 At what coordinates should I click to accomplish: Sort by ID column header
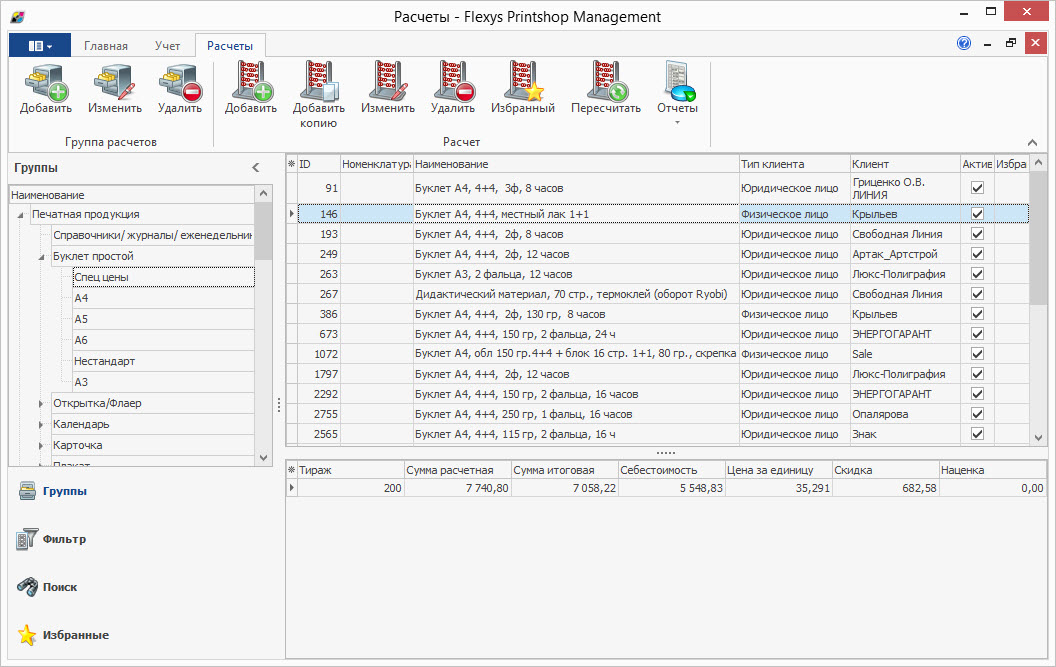318,164
